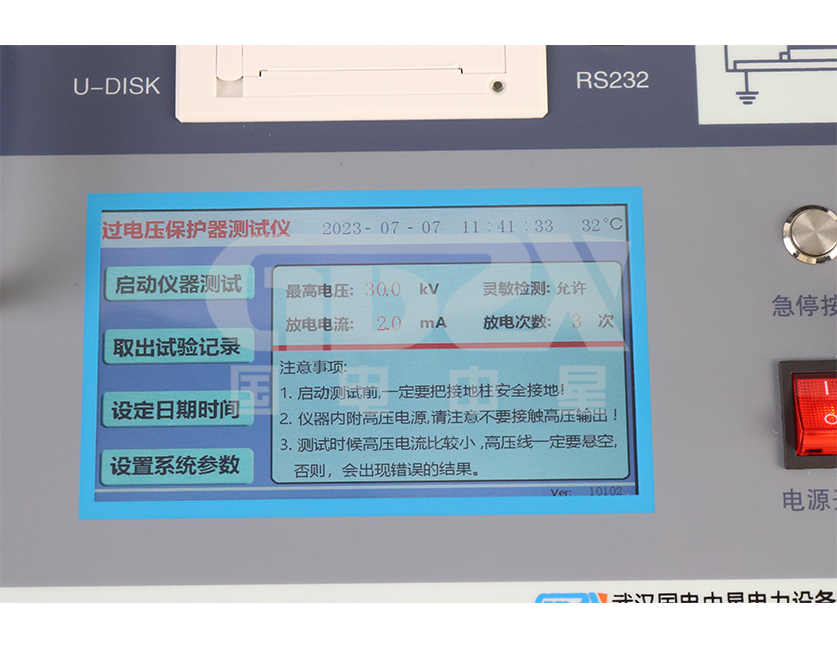Click the 最高电压 value 30.0
Viewport: 837px width, 648px height.
(382, 289)
